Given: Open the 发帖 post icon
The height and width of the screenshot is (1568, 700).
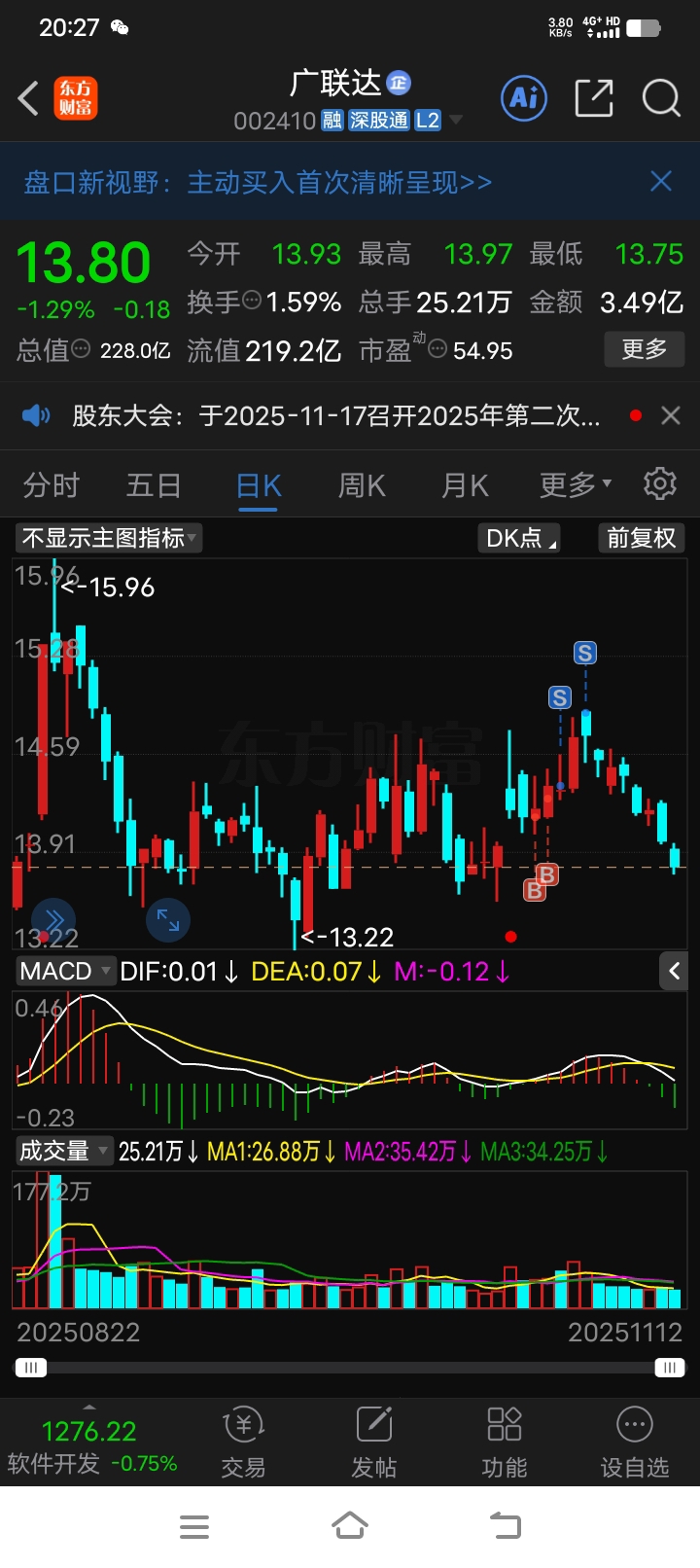Looking at the screenshot, I should [374, 1442].
